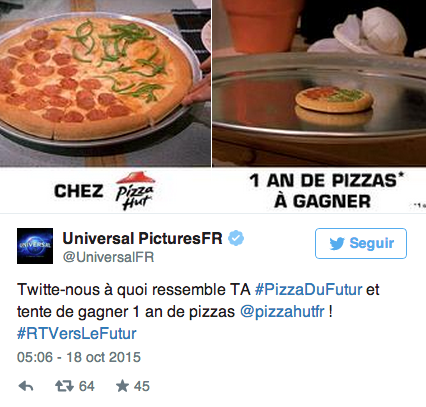Click the Pizza Hut logo
426x407 pixels.
tap(135, 191)
